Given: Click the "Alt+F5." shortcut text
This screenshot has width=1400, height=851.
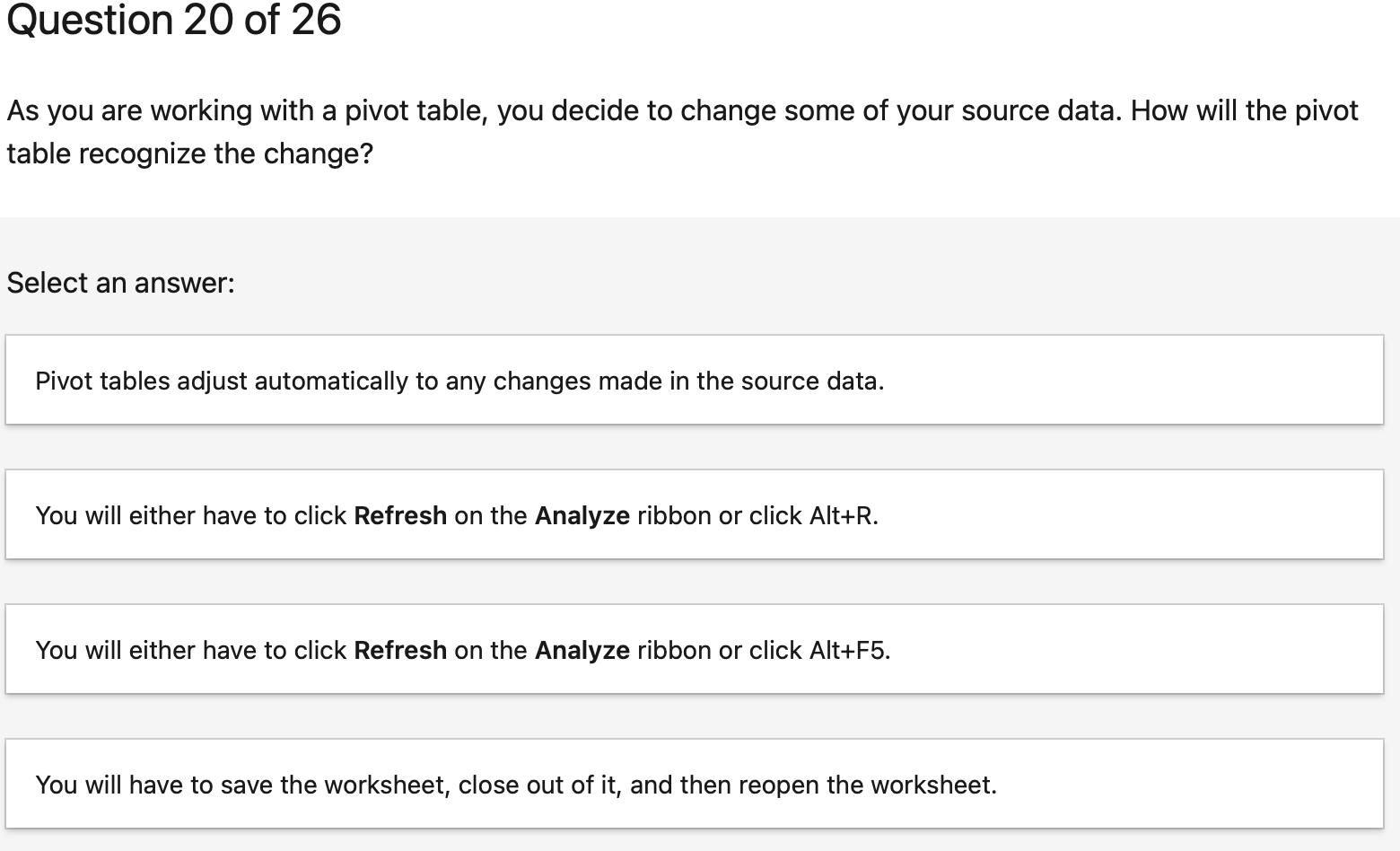Looking at the screenshot, I should click(850, 650).
